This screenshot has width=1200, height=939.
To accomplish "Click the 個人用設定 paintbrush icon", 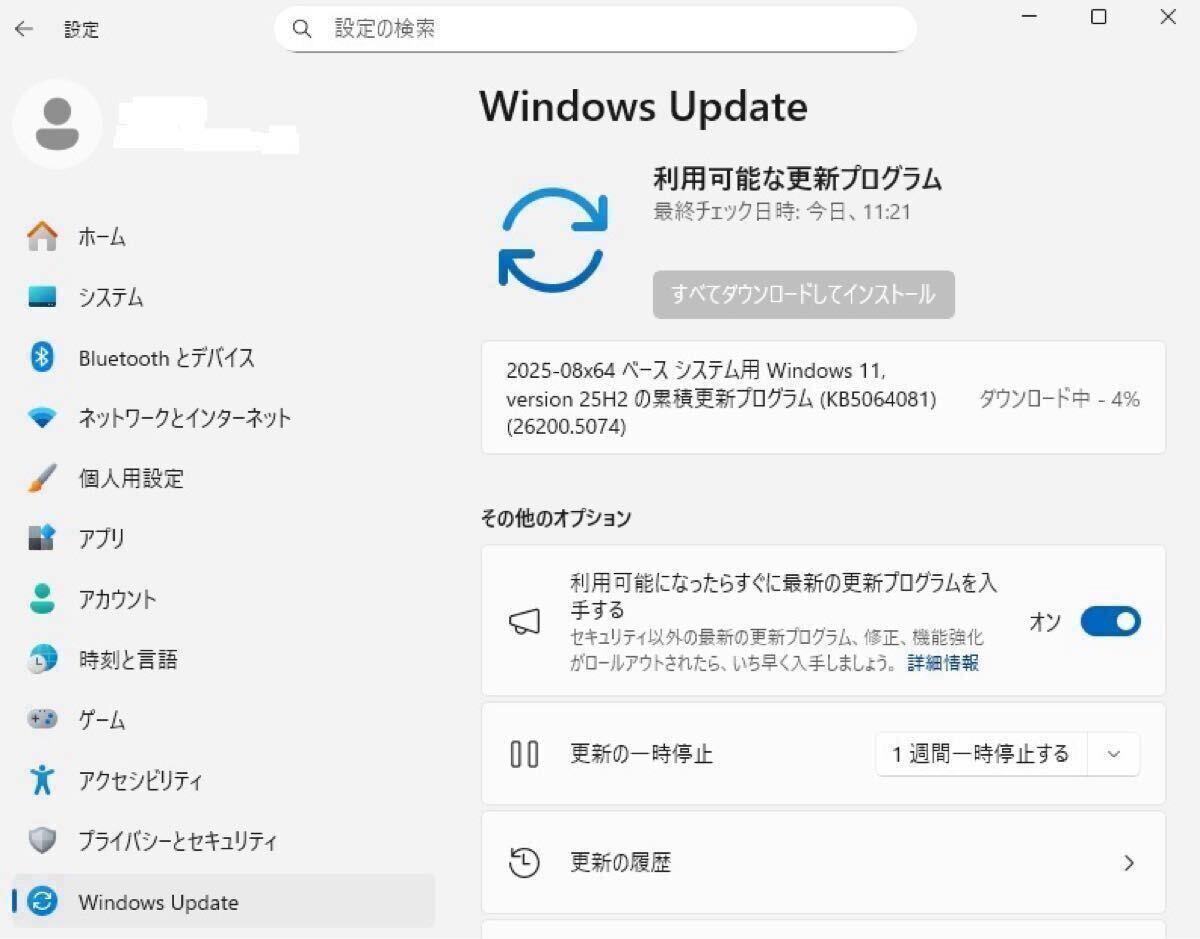I will click(x=42, y=478).
